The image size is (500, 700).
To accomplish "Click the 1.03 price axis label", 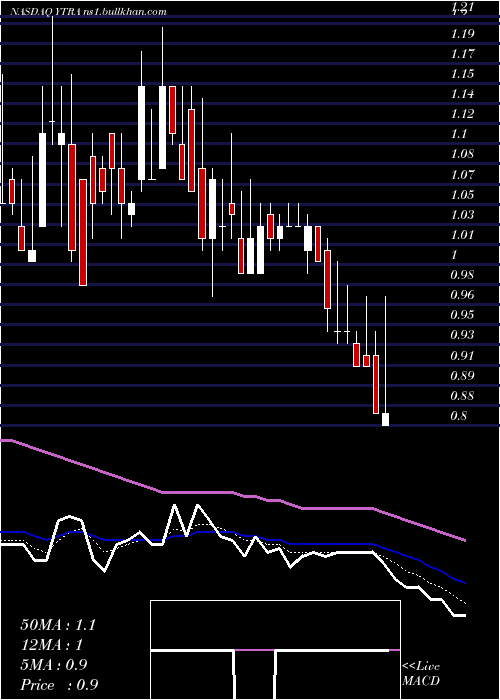I will (462, 215).
